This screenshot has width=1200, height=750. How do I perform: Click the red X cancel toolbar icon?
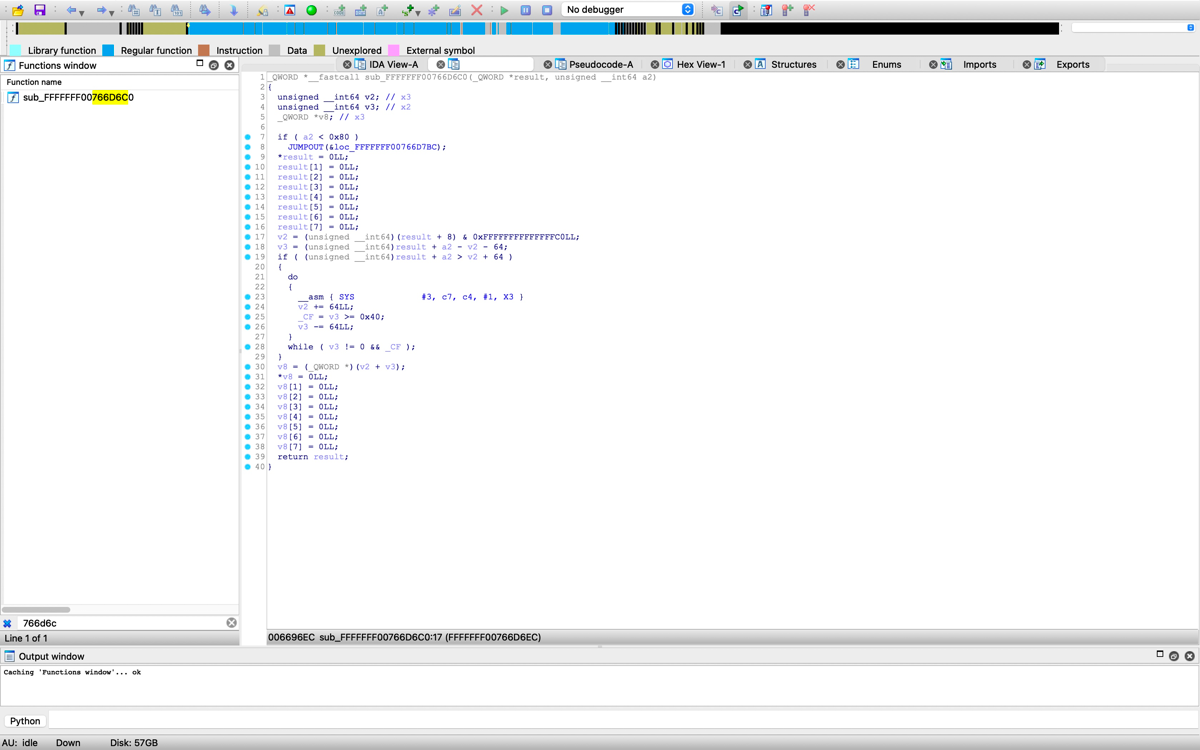[x=477, y=10]
